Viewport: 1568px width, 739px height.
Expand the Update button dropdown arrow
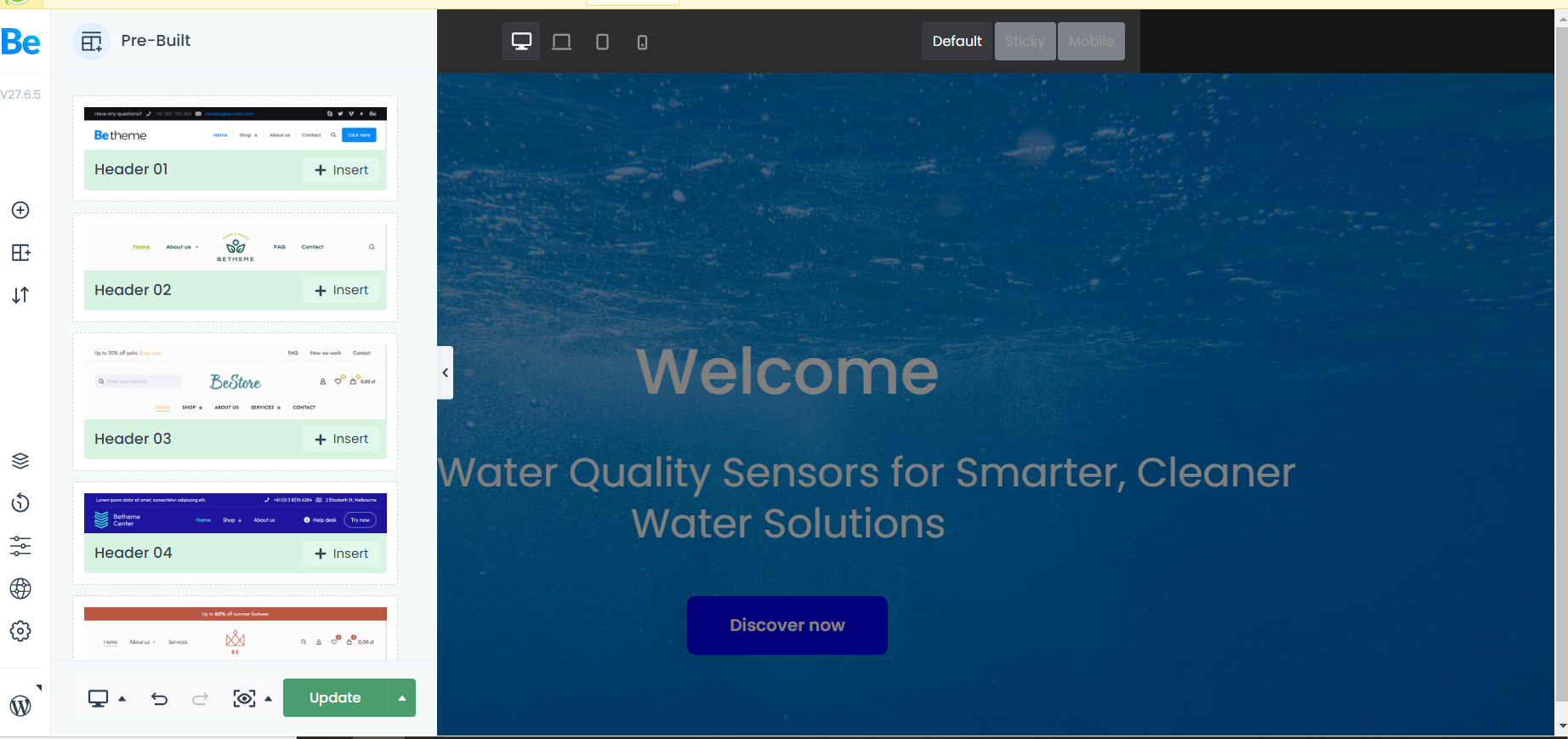click(402, 698)
